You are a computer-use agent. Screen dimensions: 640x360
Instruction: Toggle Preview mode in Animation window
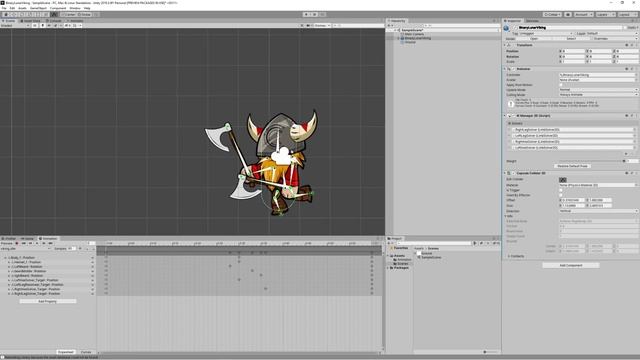tap(7, 243)
